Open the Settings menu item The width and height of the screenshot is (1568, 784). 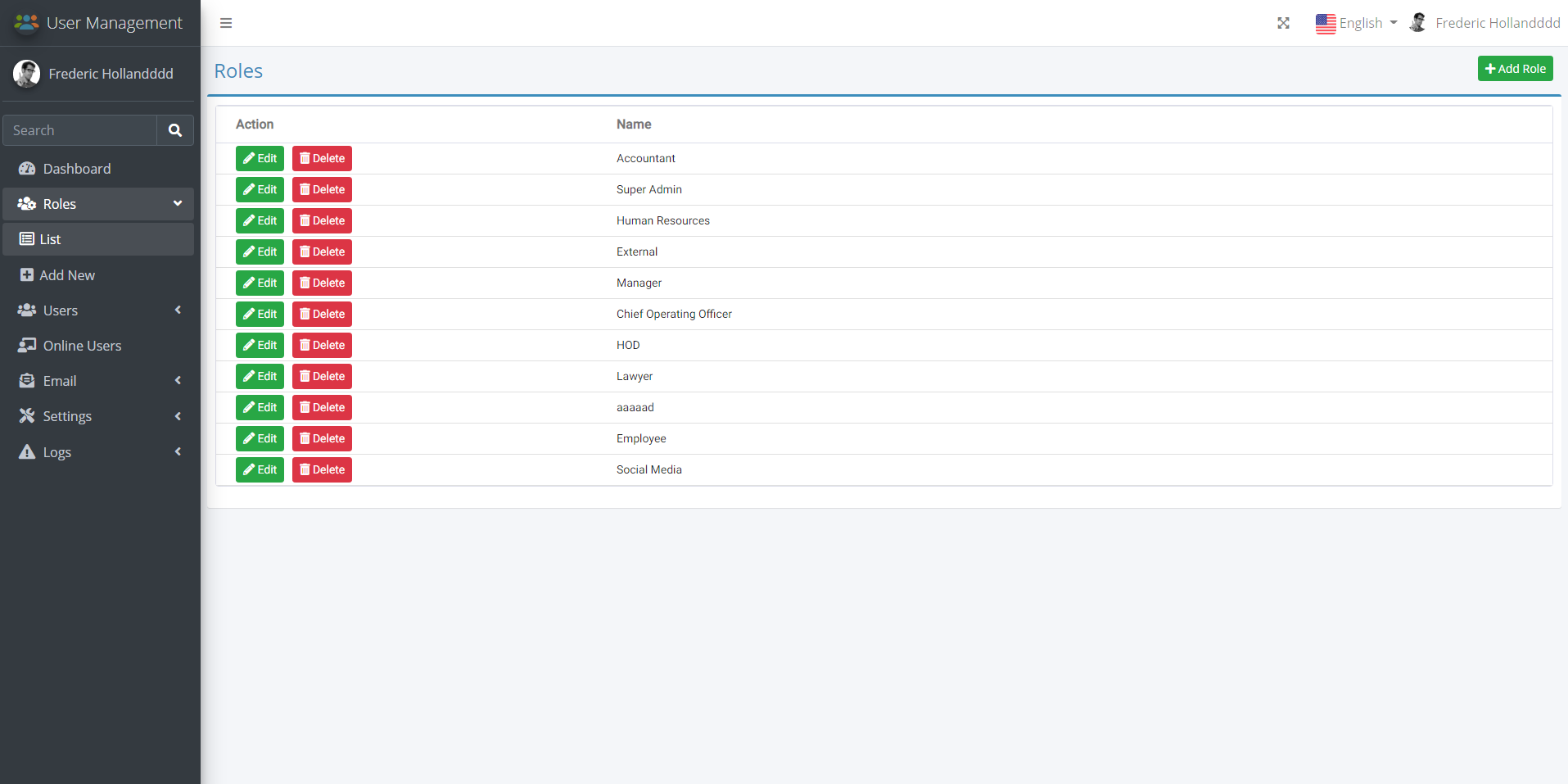click(x=98, y=416)
